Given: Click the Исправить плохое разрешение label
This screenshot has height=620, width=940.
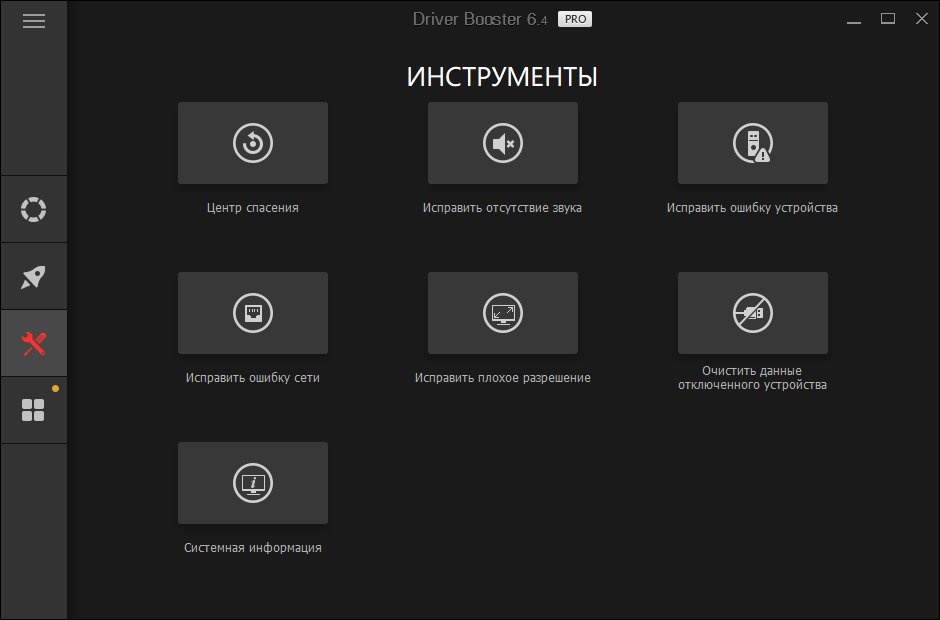Looking at the screenshot, I should (x=503, y=378).
